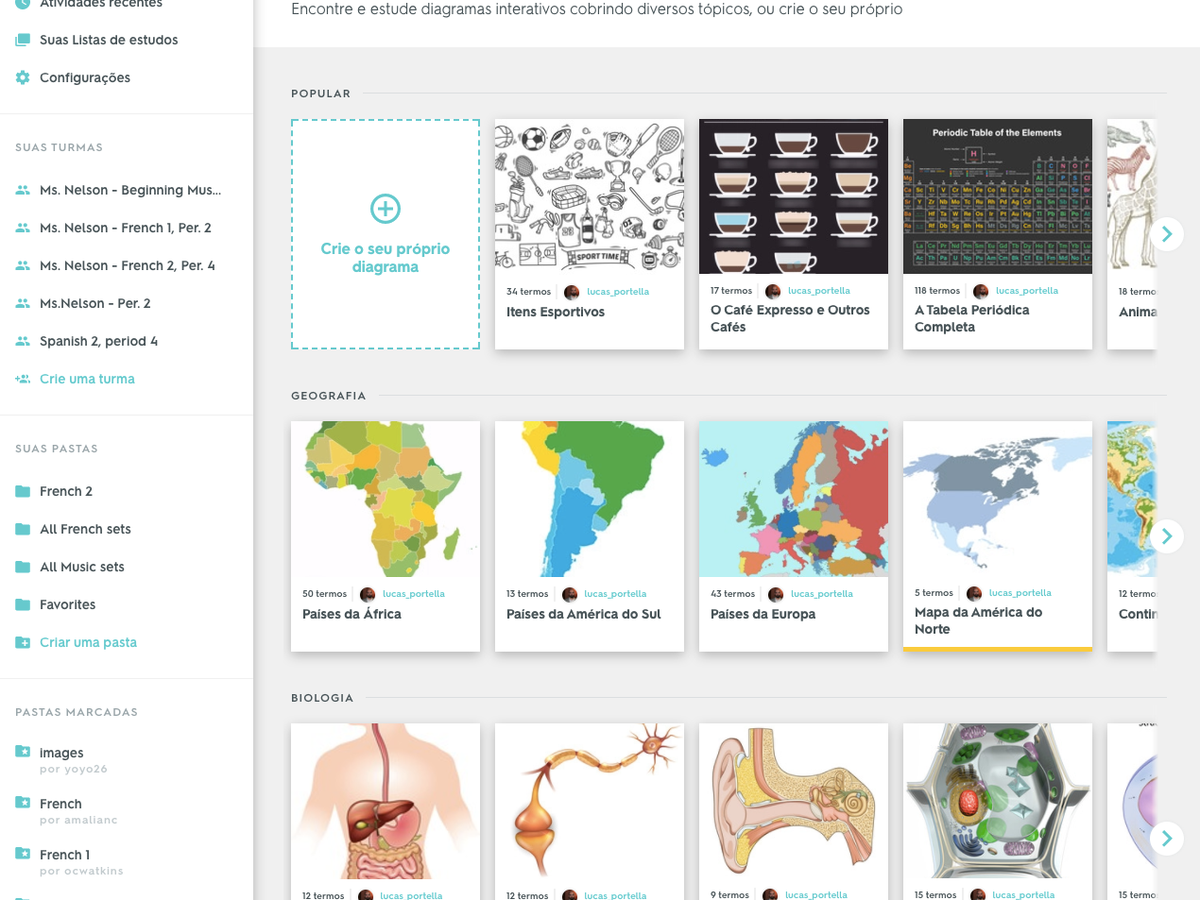The image size is (1200, 900).
Task: Open the All French sets folder
Action: click(x=85, y=529)
